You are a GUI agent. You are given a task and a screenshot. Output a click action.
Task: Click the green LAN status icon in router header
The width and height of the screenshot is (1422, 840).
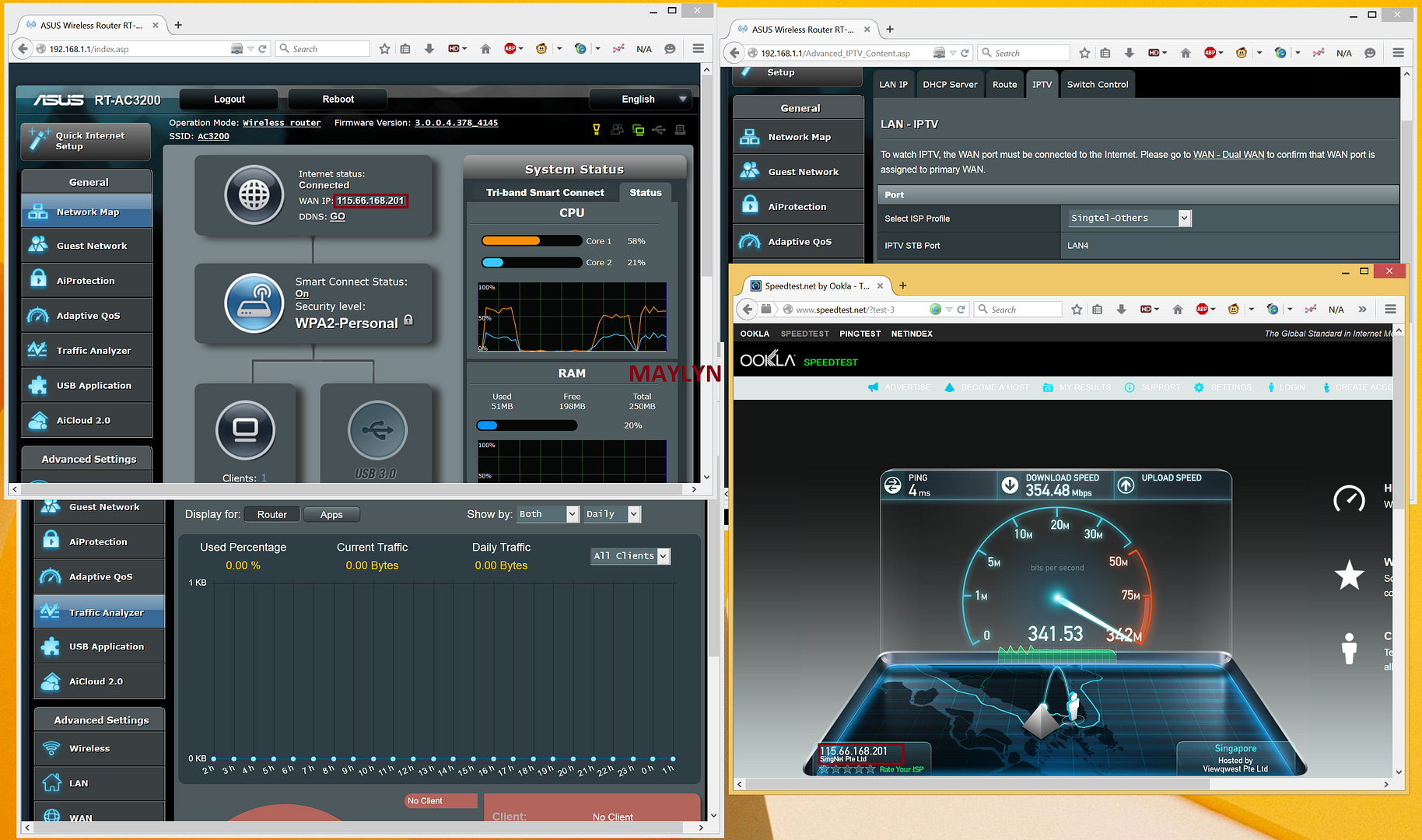click(x=638, y=130)
